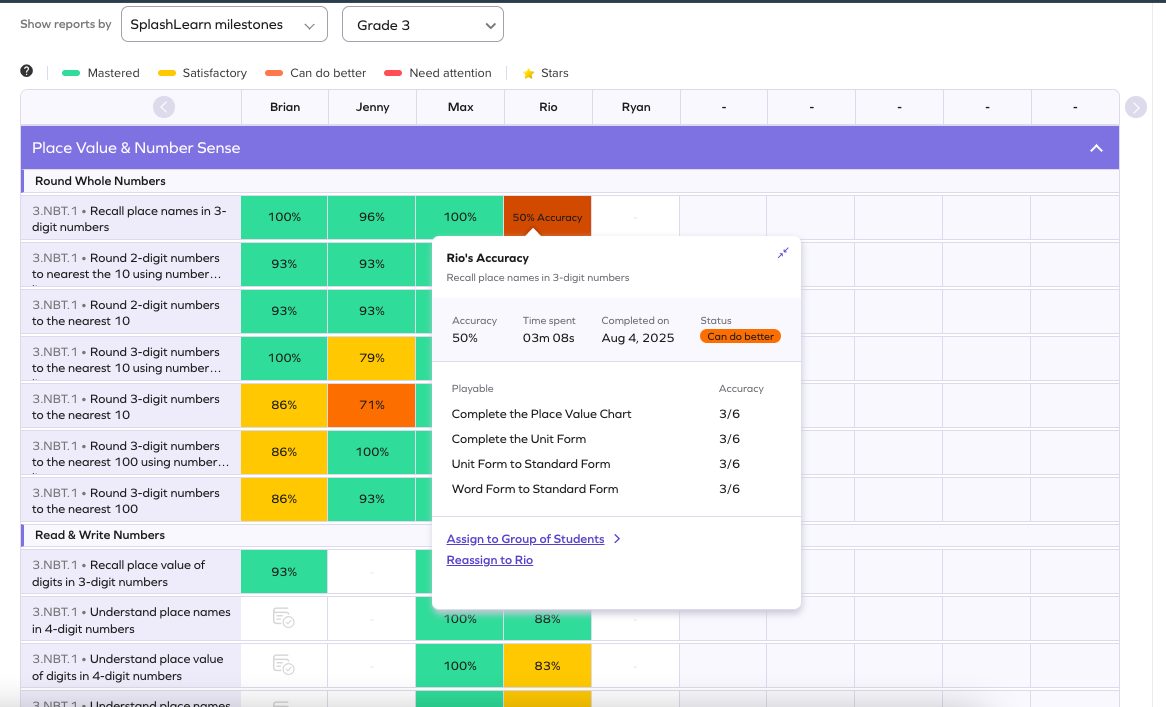Collapse the Place Value & Number Sense section

pyautogui.click(x=1096, y=146)
